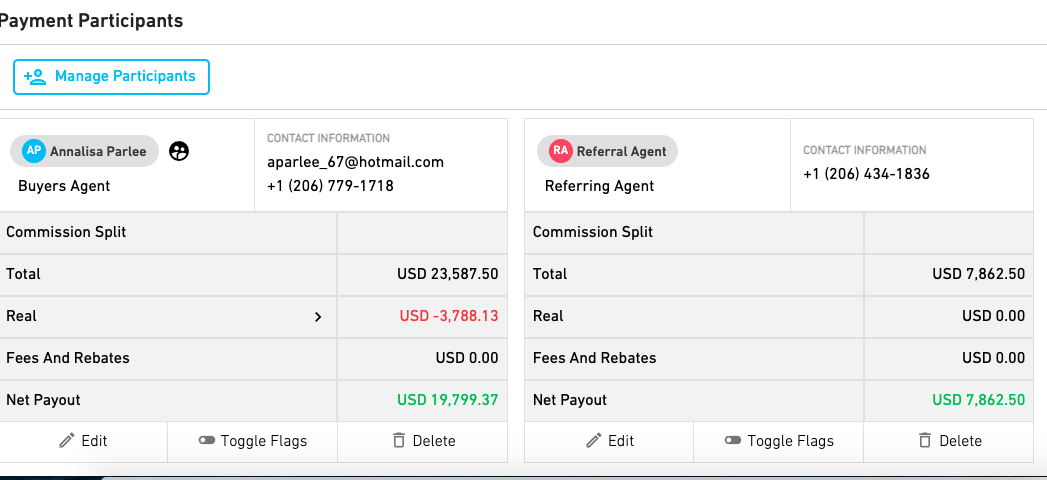Click the pencil icon for Buyers Agent Edit
This screenshot has height=480, width=1047.
[67, 441]
